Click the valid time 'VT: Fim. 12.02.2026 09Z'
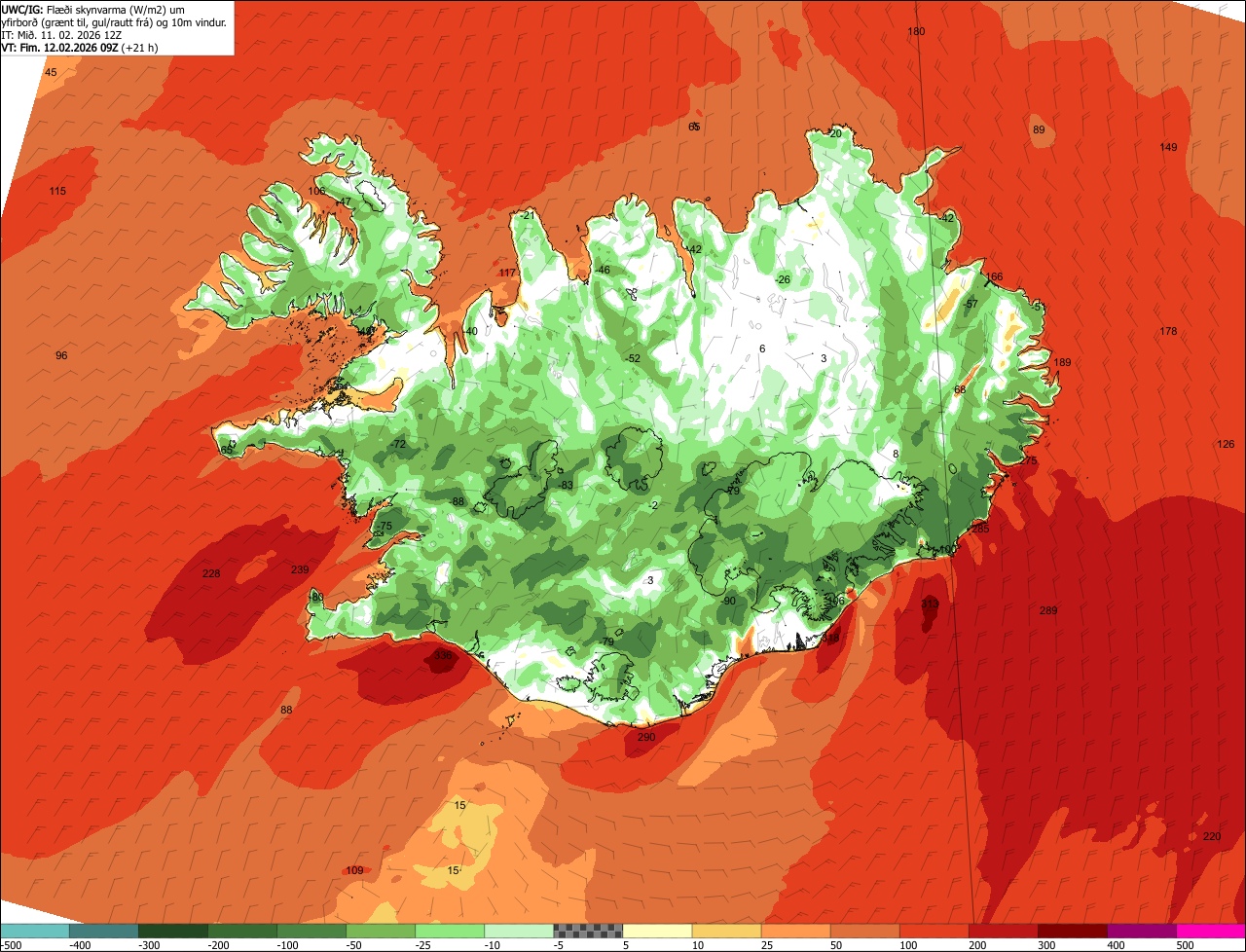The image size is (1246, 952). tap(59, 47)
